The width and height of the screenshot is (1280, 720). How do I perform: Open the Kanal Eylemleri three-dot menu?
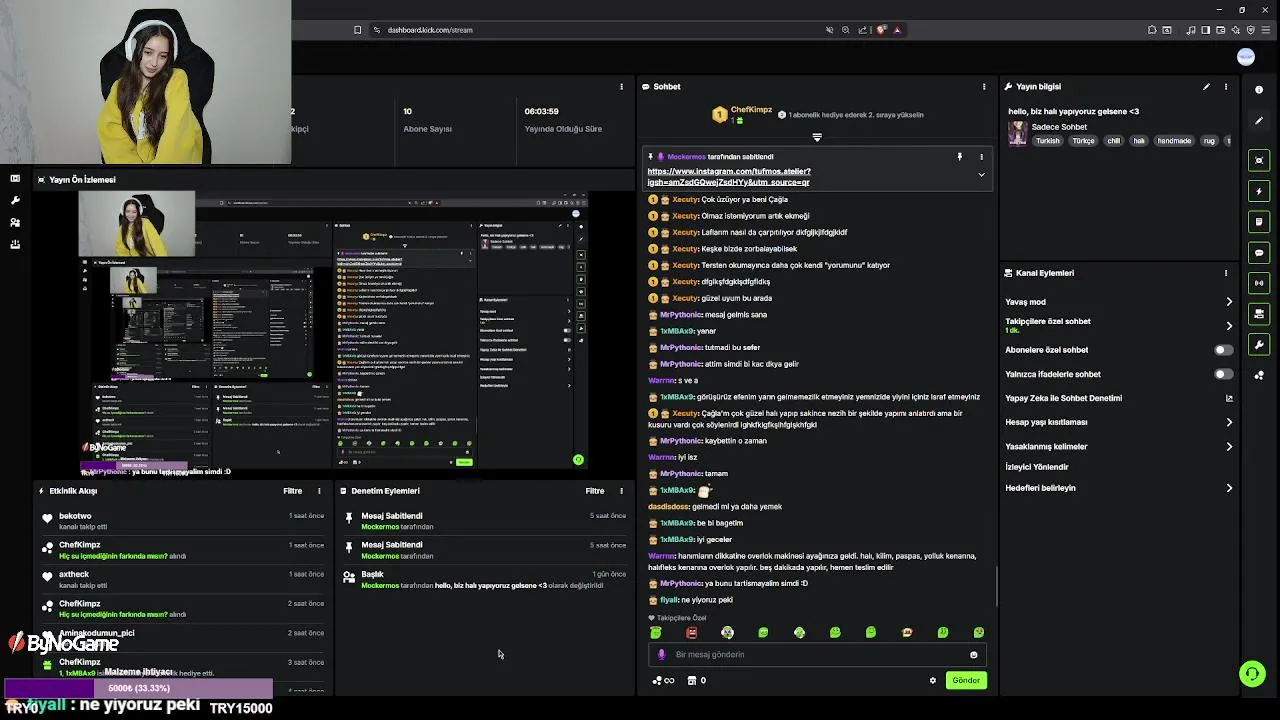[x=1226, y=273]
